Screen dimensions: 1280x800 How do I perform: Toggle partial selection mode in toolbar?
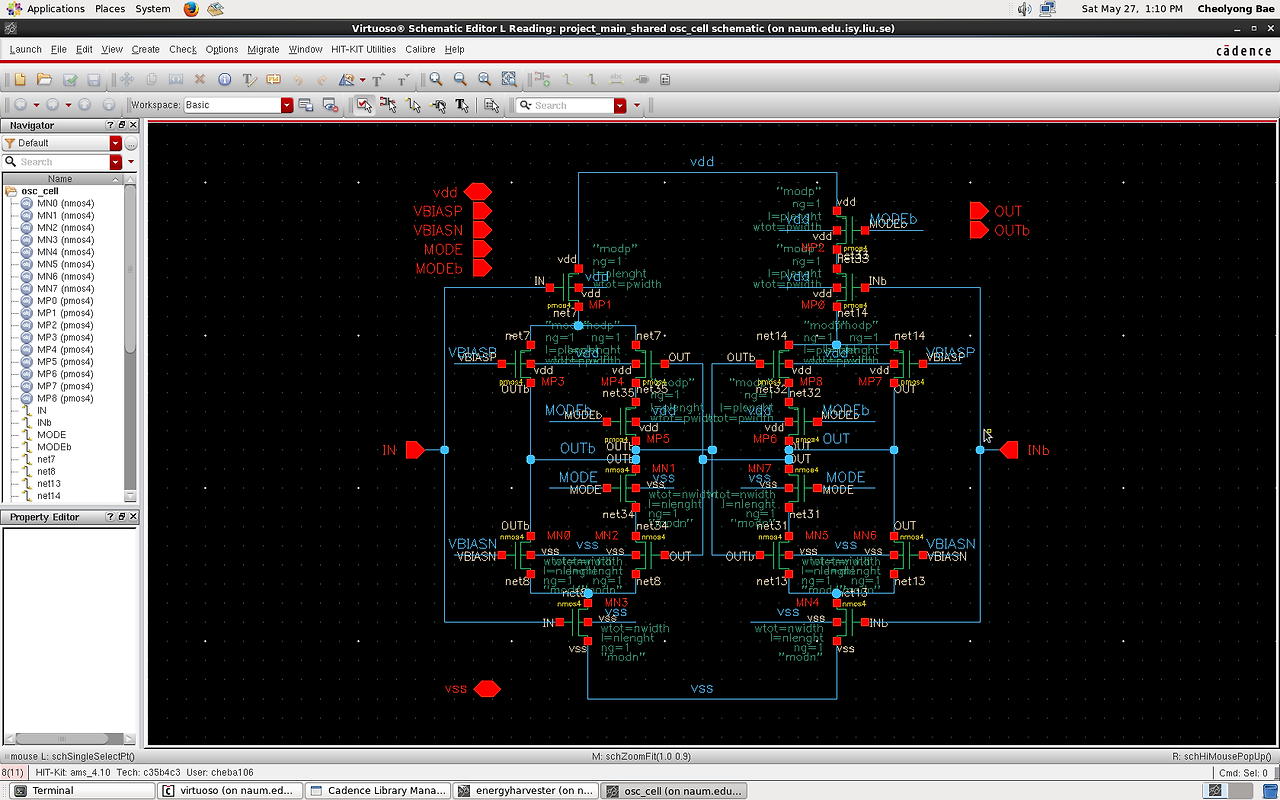pyautogui.click(x=389, y=104)
